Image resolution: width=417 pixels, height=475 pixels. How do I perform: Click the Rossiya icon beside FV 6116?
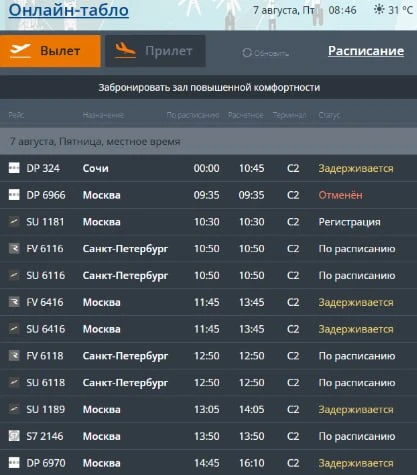point(14,248)
